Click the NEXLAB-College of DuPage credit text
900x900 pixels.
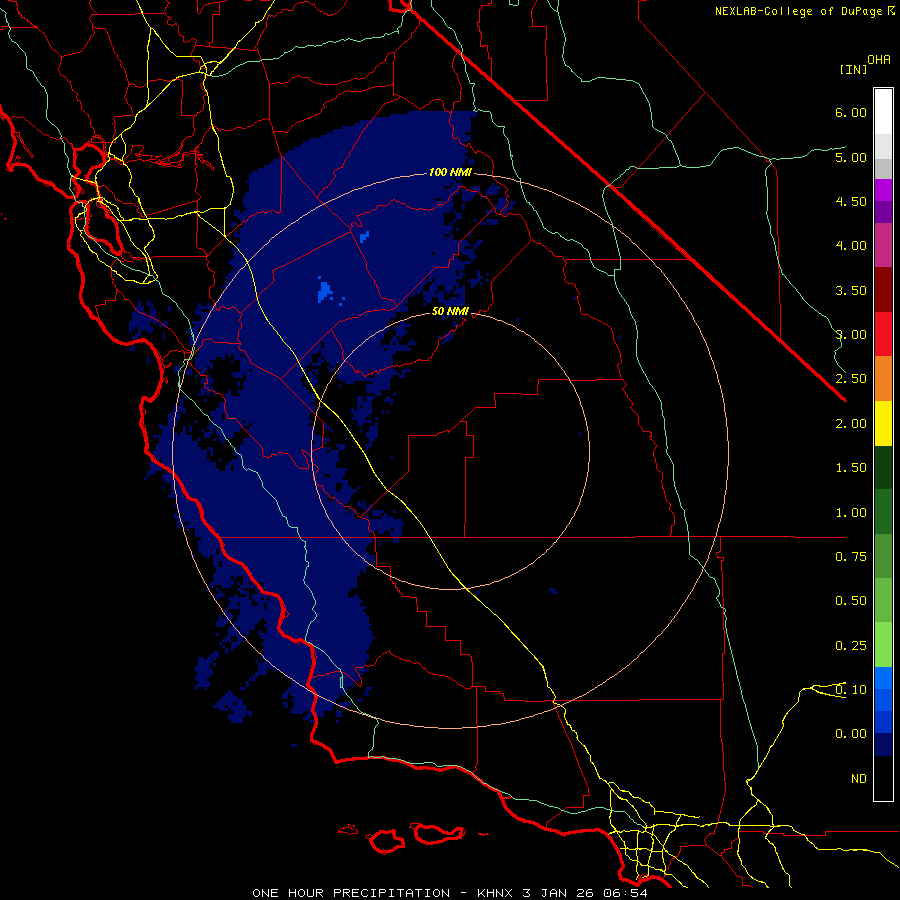click(x=799, y=11)
